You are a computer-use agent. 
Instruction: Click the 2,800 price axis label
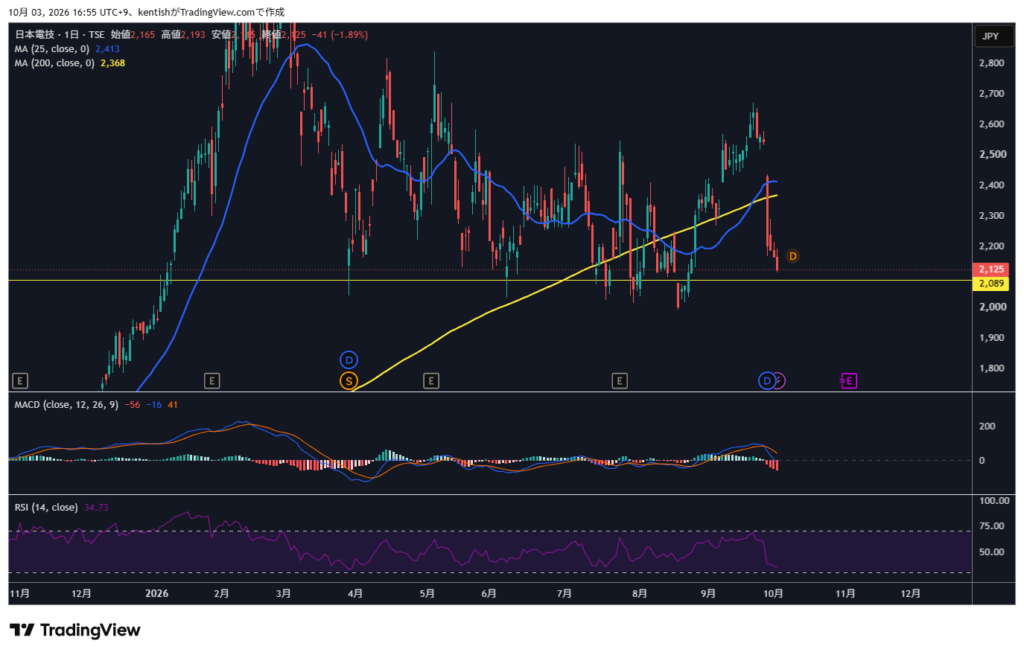[x=991, y=63]
